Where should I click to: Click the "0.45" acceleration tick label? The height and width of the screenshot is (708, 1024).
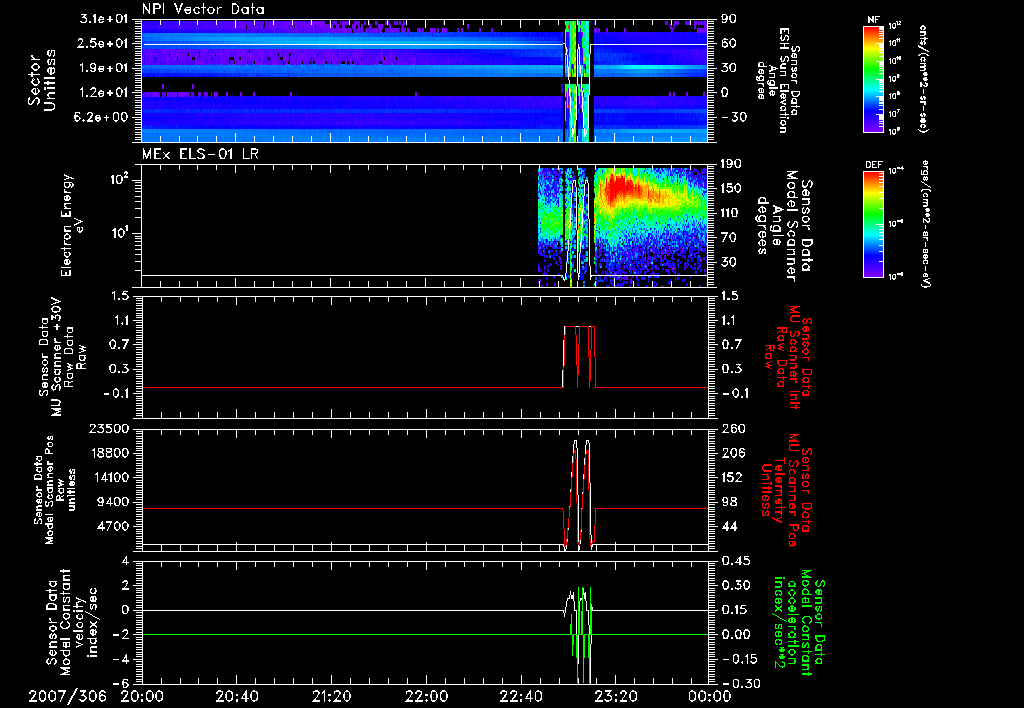point(735,561)
